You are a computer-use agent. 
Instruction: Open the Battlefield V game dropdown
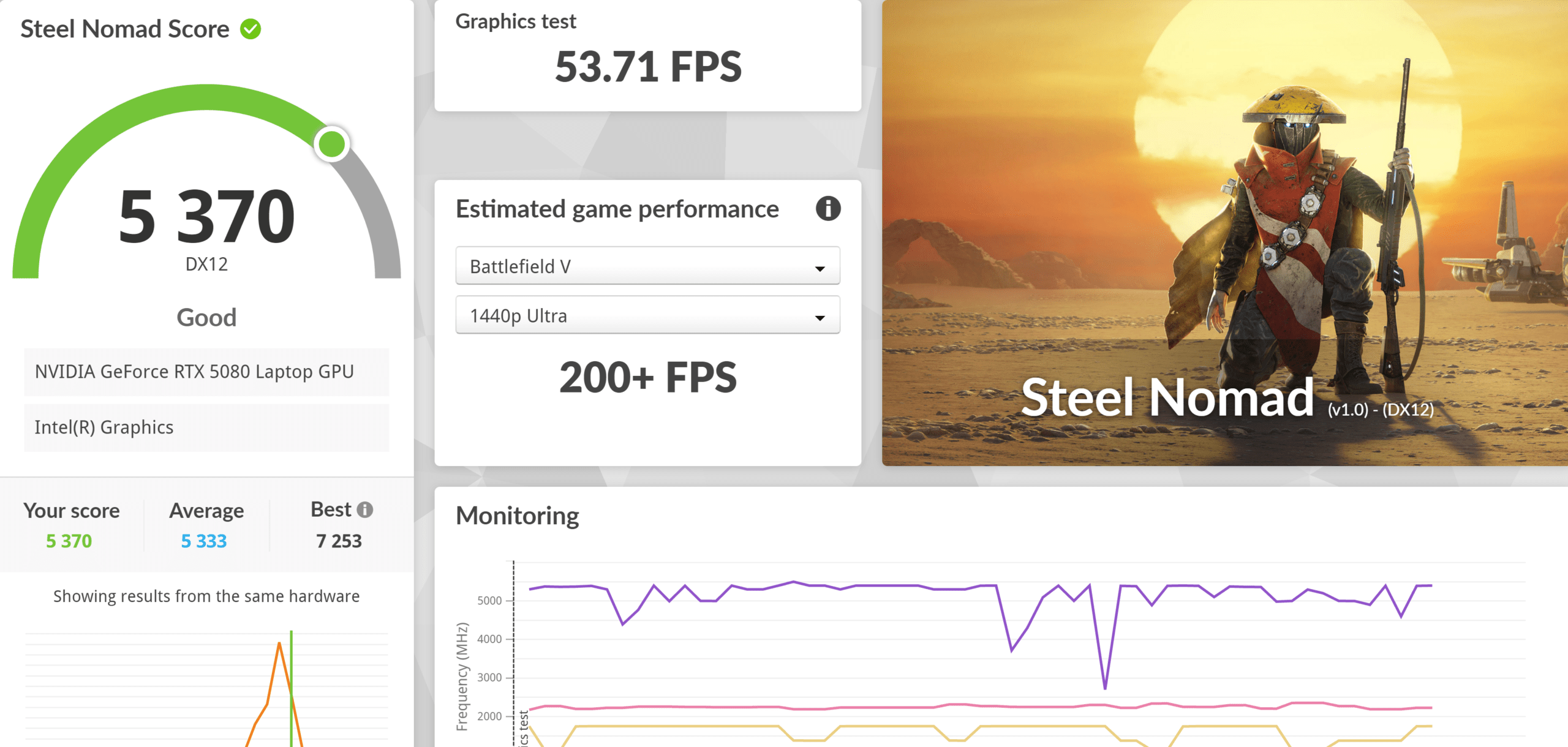647,266
